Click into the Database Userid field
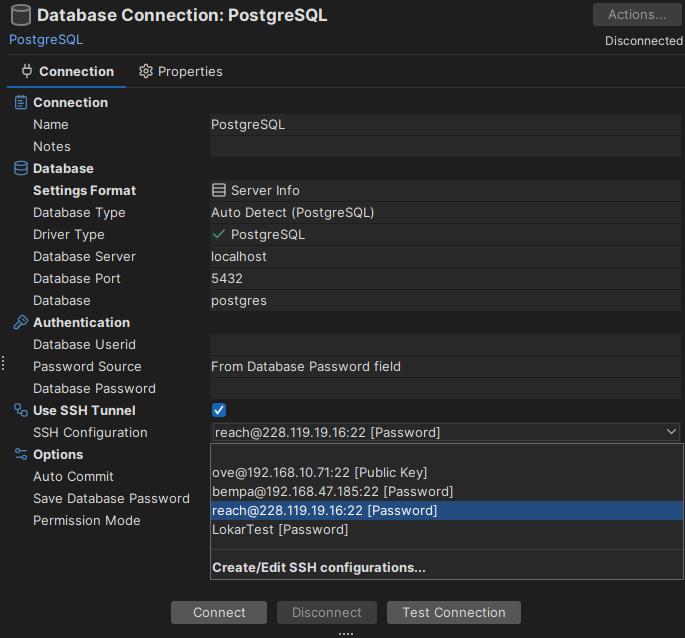 pyautogui.click(x=445, y=344)
